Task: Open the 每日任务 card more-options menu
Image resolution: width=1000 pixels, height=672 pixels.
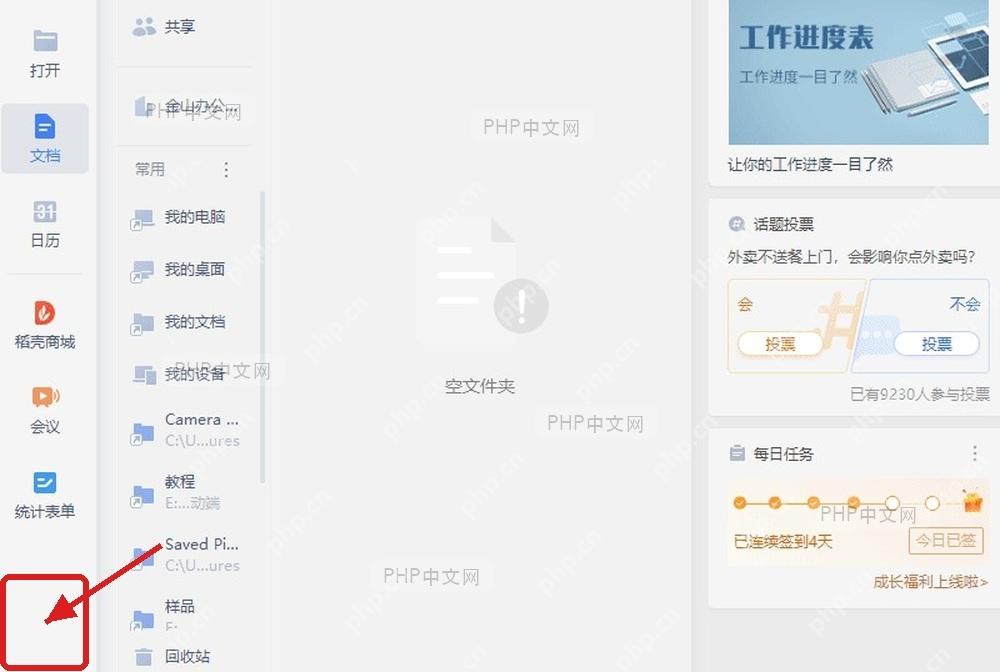Action: pyautogui.click(x=974, y=453)
